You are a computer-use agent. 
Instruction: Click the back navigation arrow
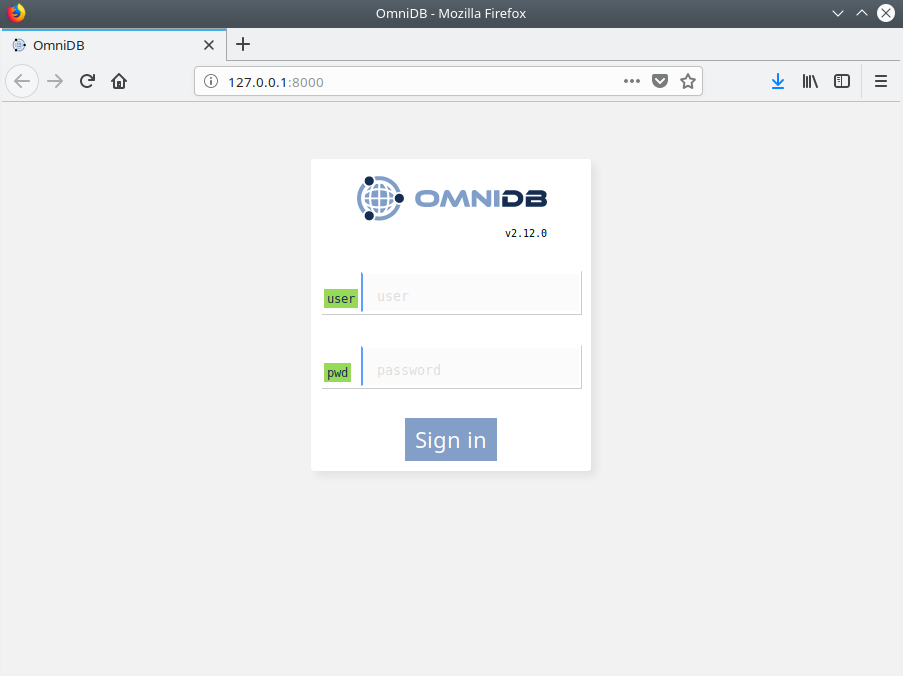22,82
